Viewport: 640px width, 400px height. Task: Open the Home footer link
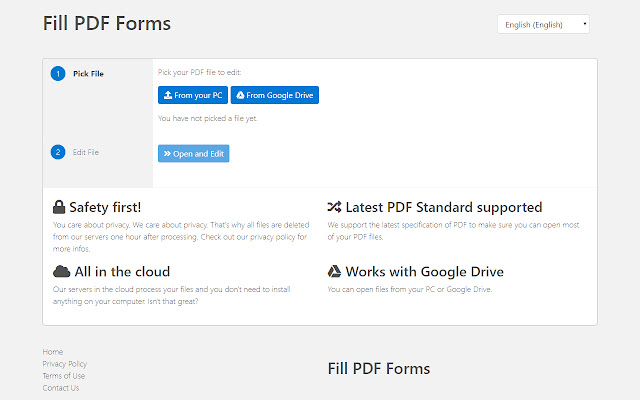pos(53,352)
